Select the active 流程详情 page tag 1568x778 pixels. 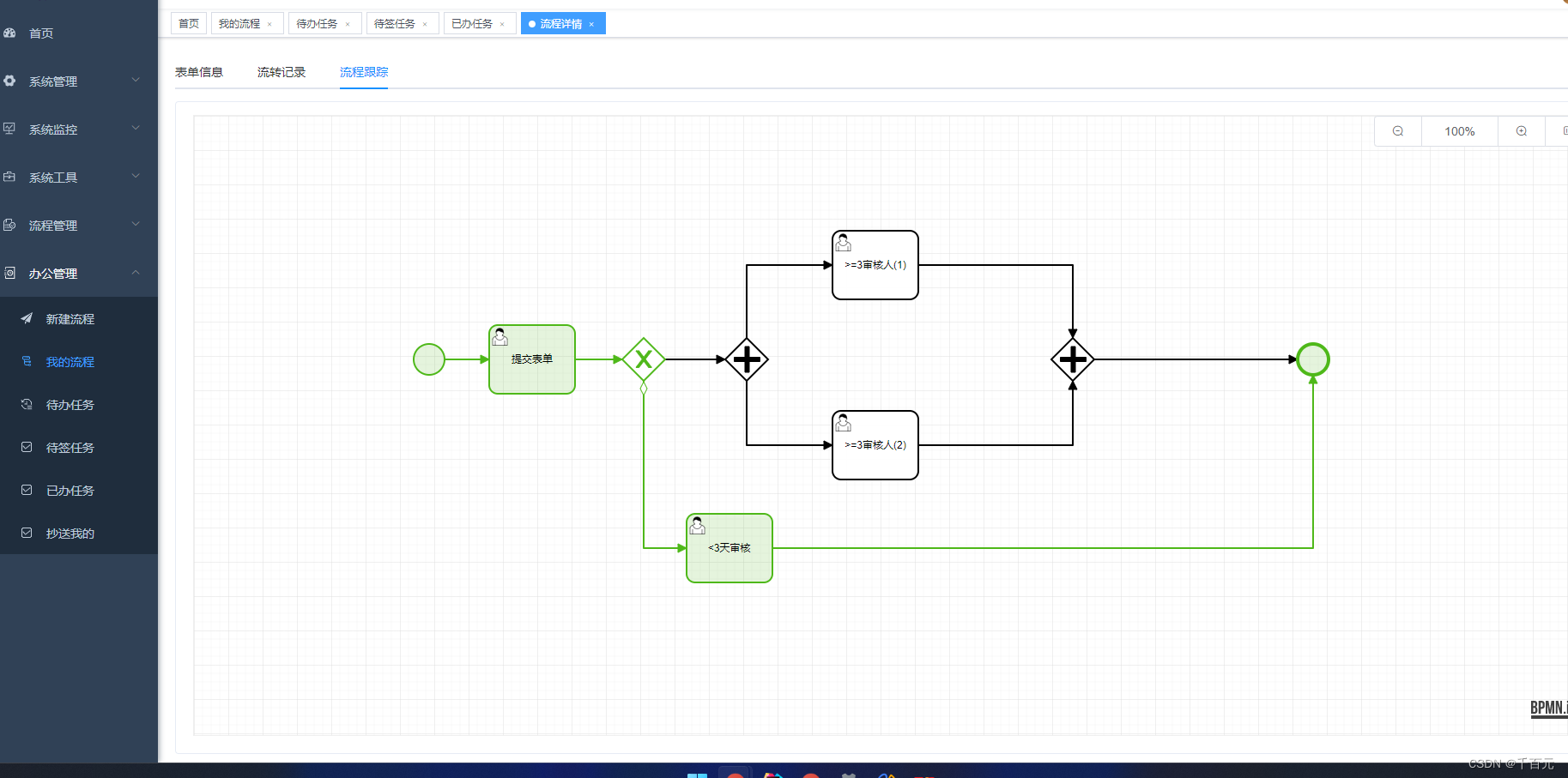pyautogui.click(x=561, y=23)
